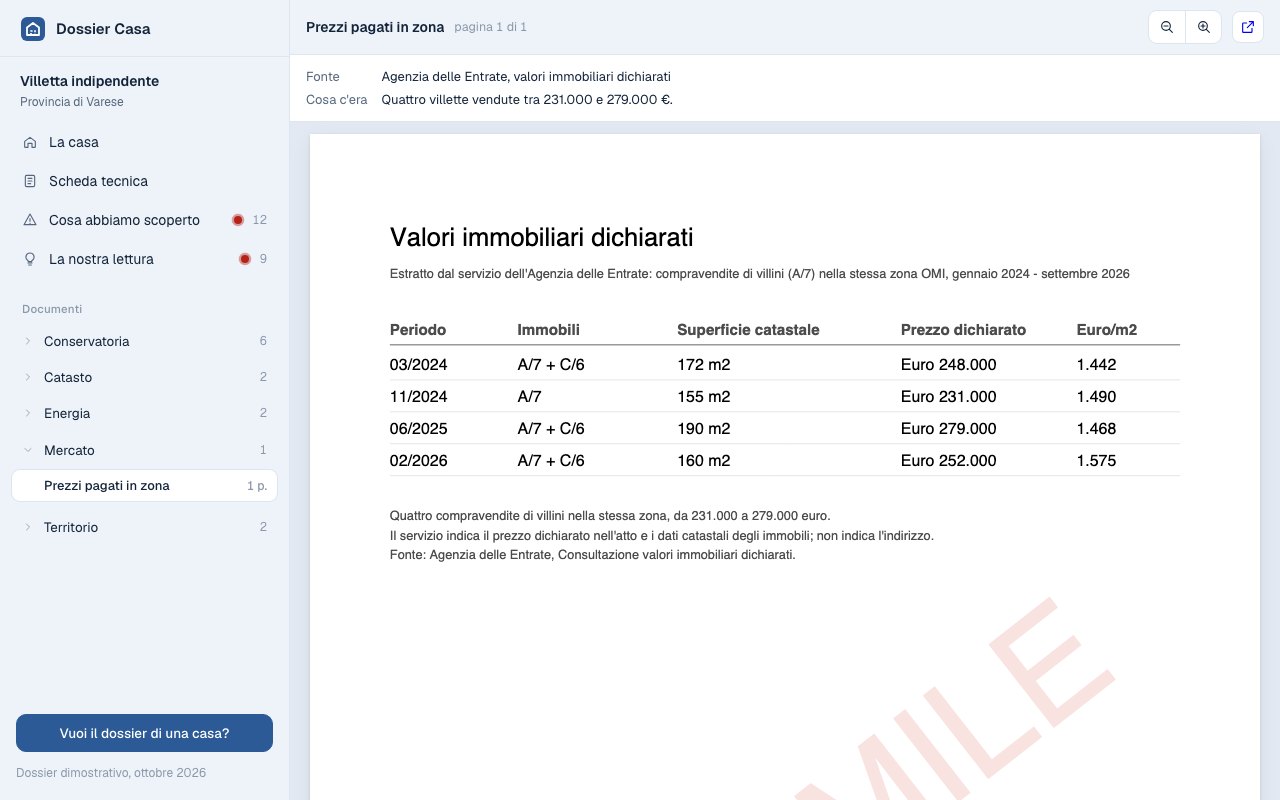The width and height of the screenshot is (1280, 800).
Task: Click the lightbulb icon for La nostra lettura
Action: pyautogui.click(x=30, y=259)
